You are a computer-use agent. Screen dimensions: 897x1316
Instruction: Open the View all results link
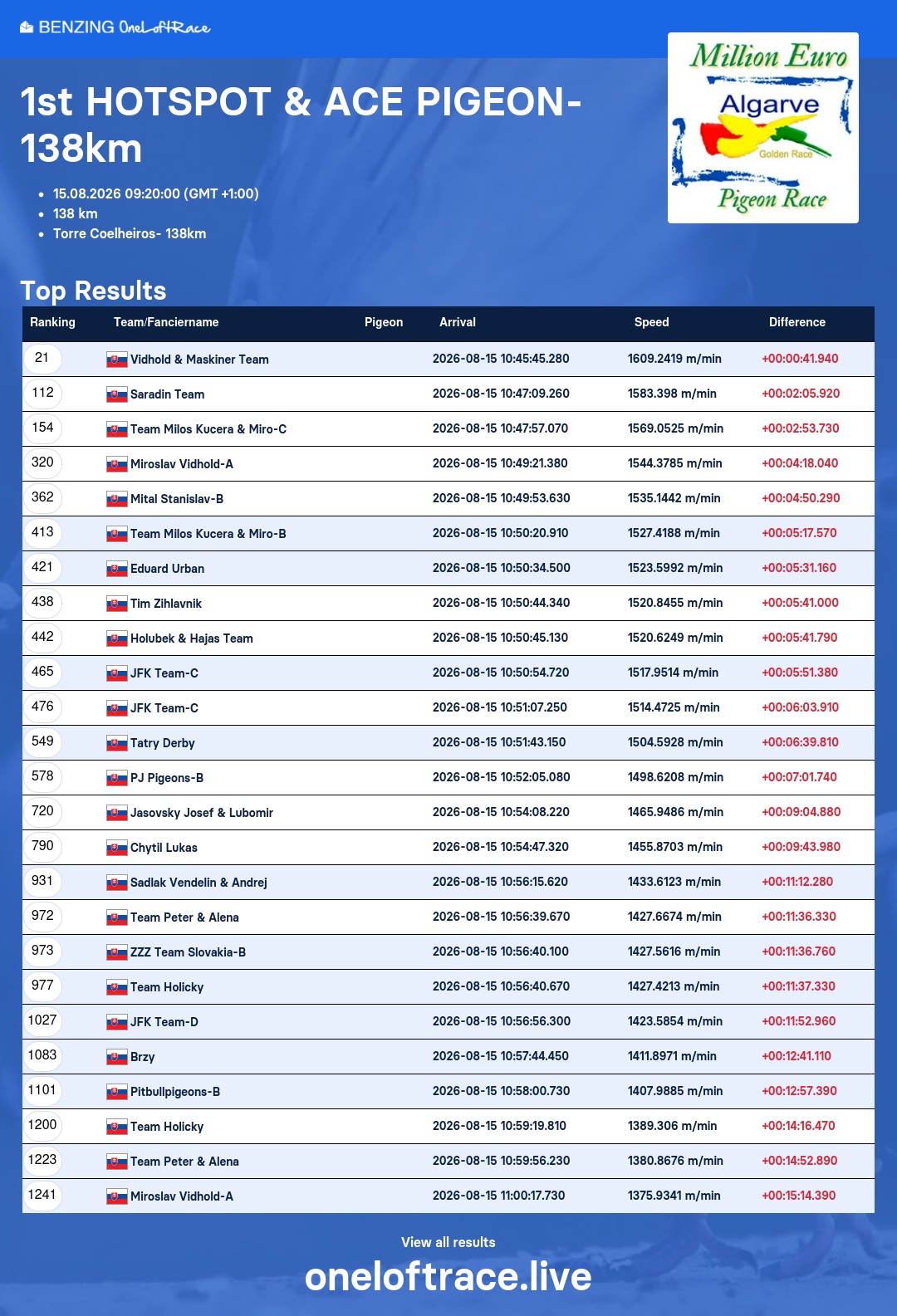tap(448, 1242)
